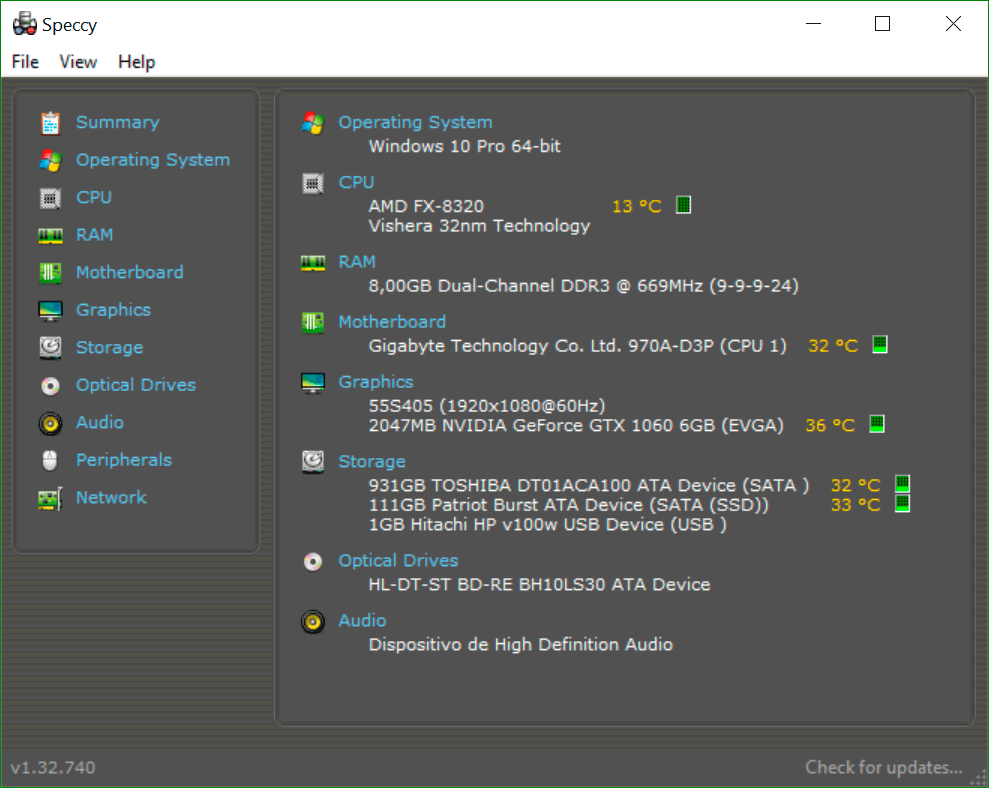
Task: Click the Graphics monitor icon in sidebar
Action: pyautogui.click(x=50, y=311)
